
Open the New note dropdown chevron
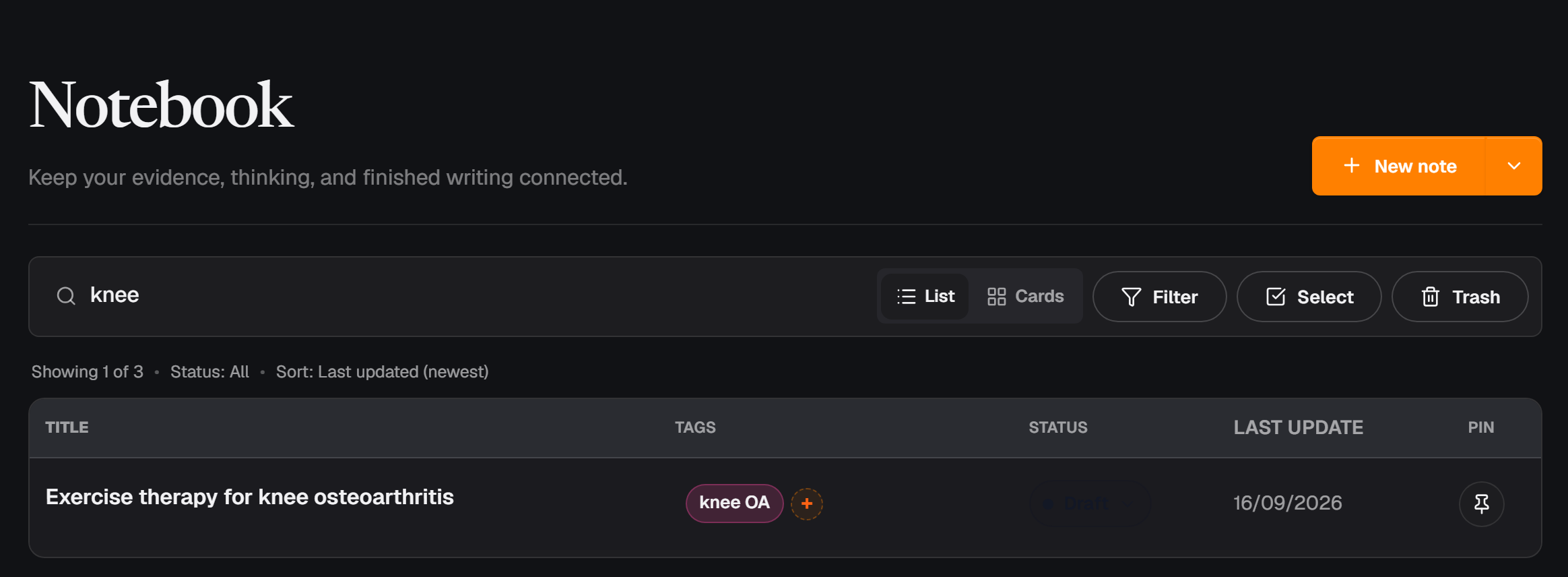point(1513,166)
